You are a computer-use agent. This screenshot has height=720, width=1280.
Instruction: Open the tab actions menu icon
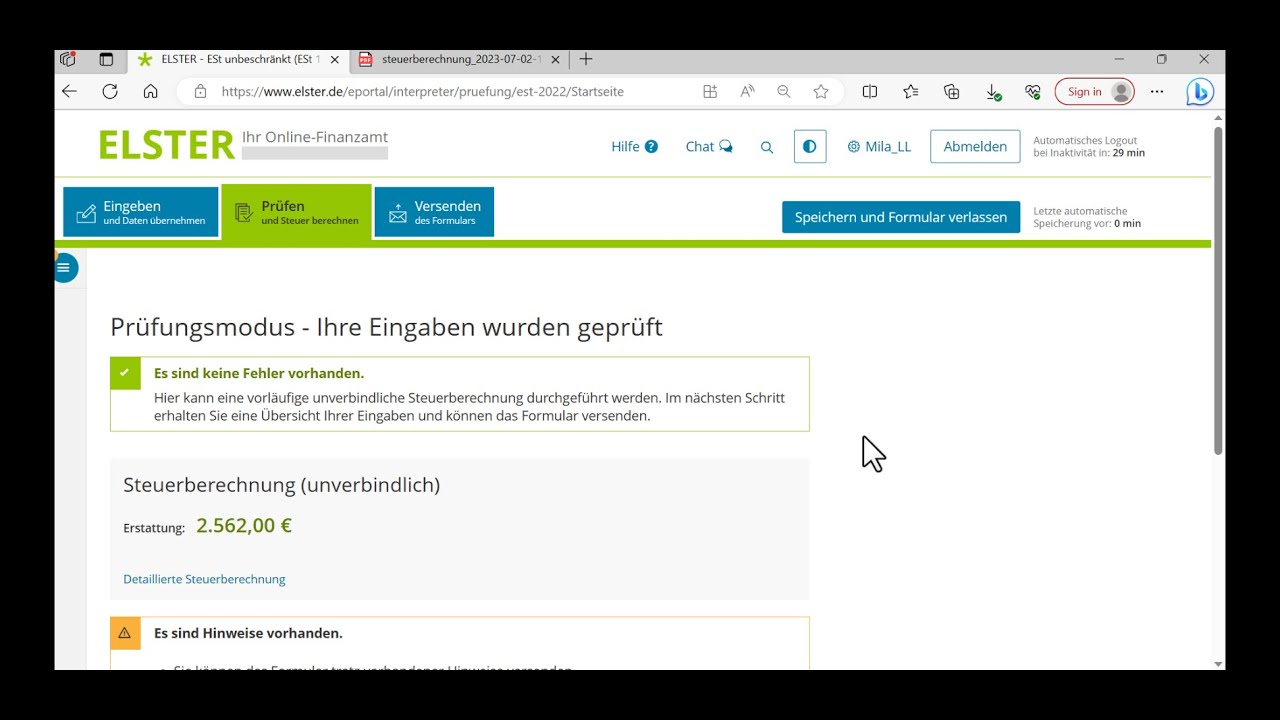tap(106, 59)
